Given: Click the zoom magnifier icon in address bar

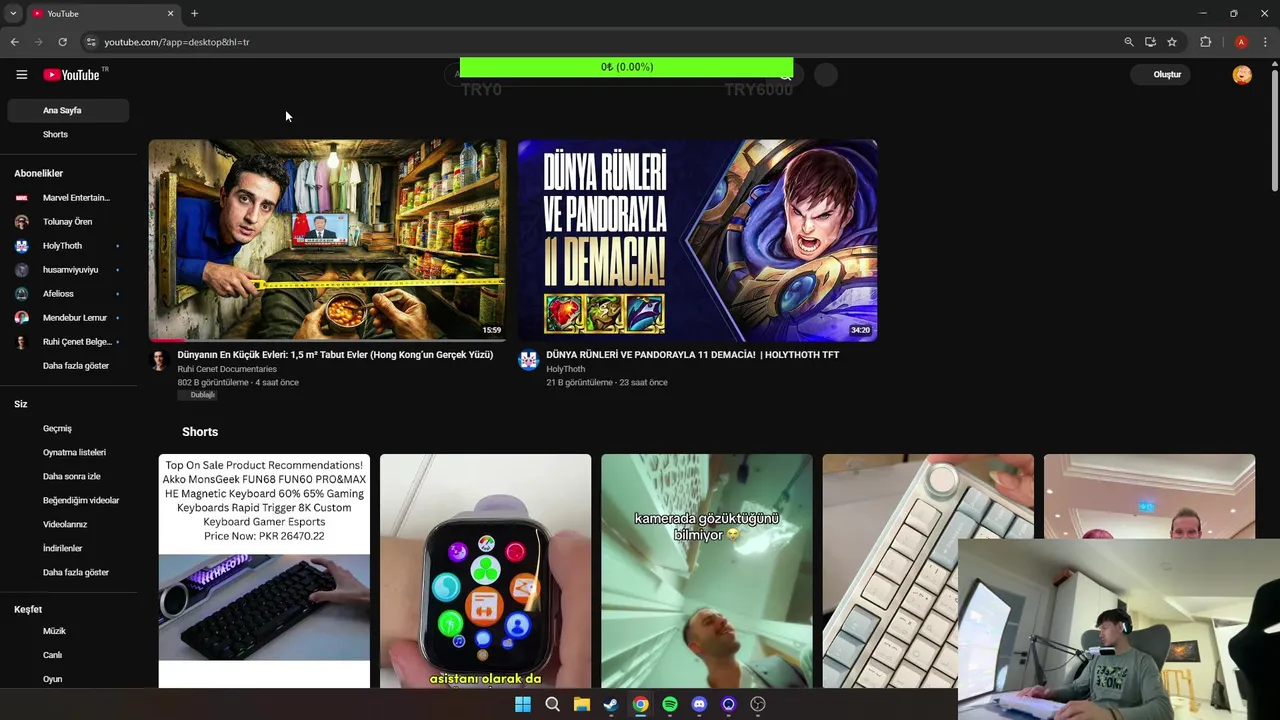Looking at the screenshot, I should click(x=1129, y=42).
